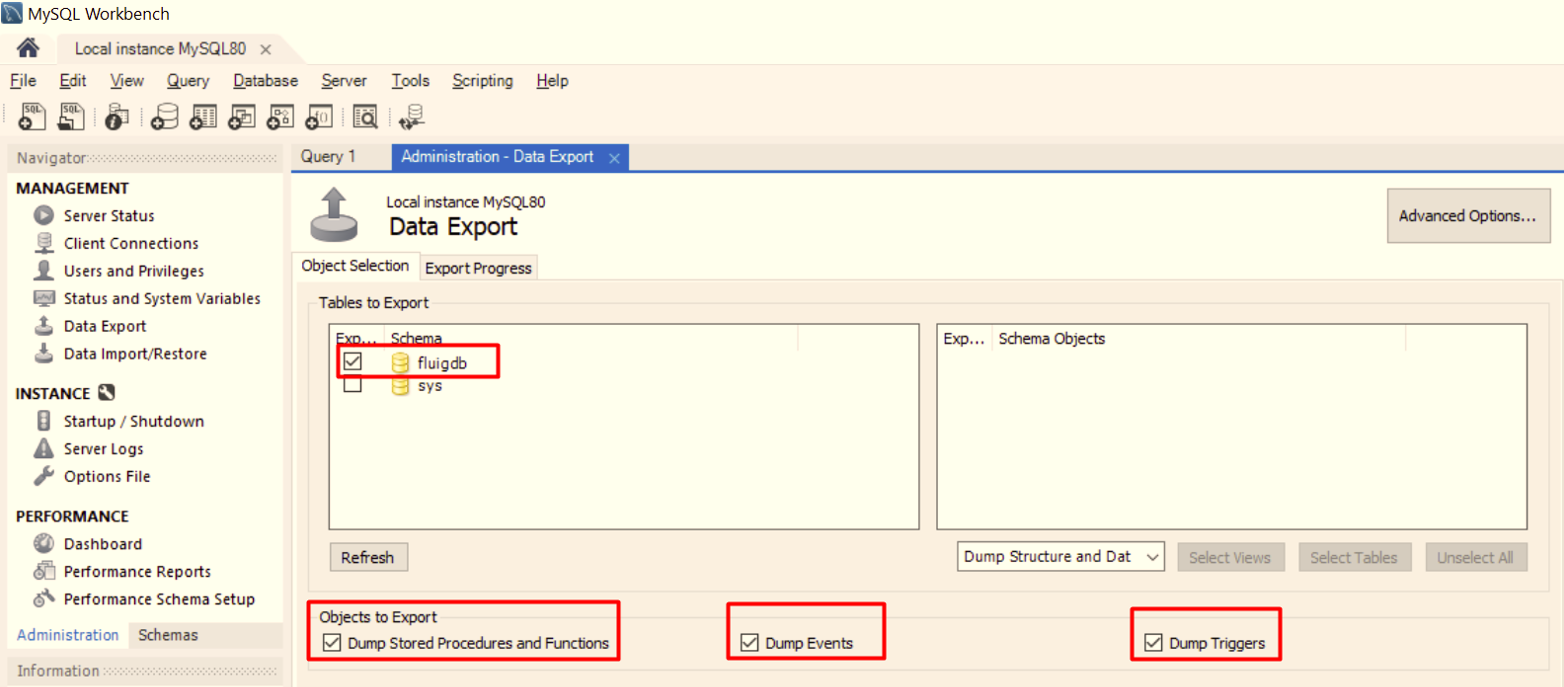
Task: Open Performance Schema Setup
Action: pyautogui.click(x=159, y=599)
